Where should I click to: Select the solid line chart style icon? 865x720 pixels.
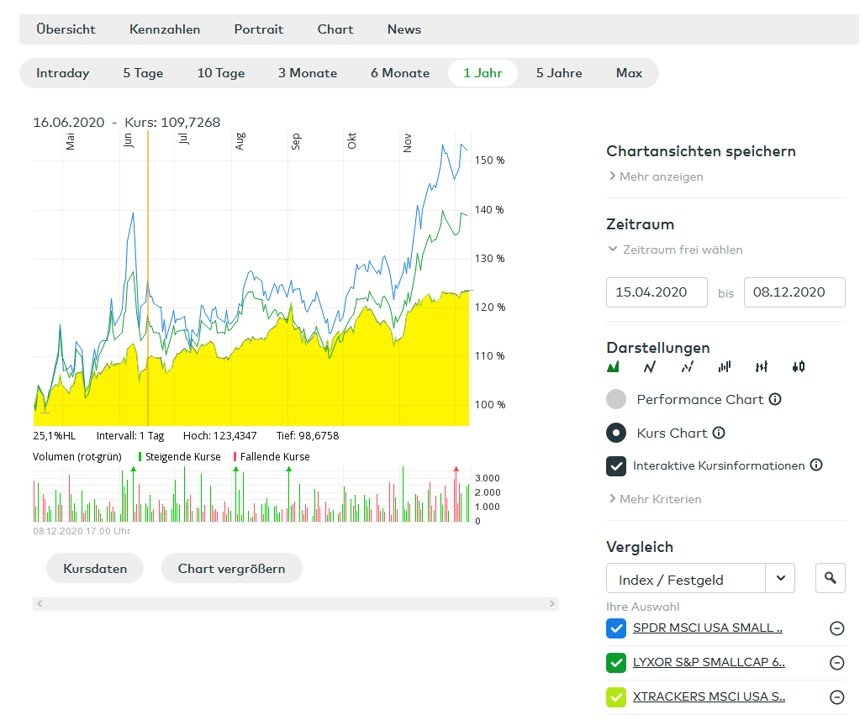650,367
